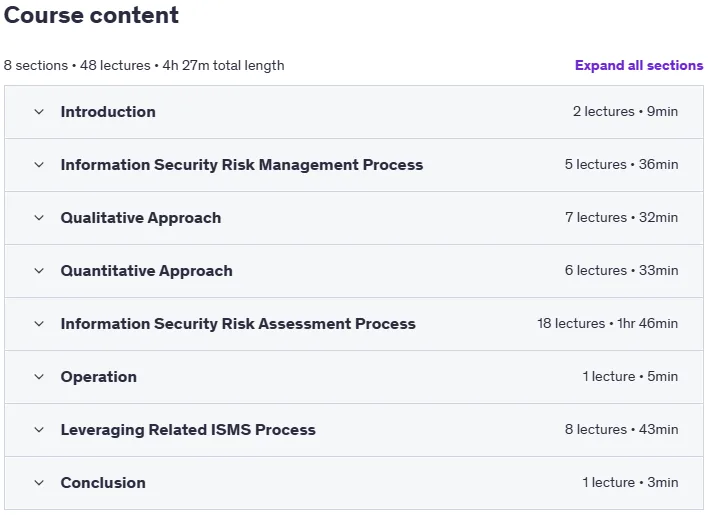Viewport: 710px width, 515px height.
Task: Select Quantitative Approach section title
Action: point(147,271)
